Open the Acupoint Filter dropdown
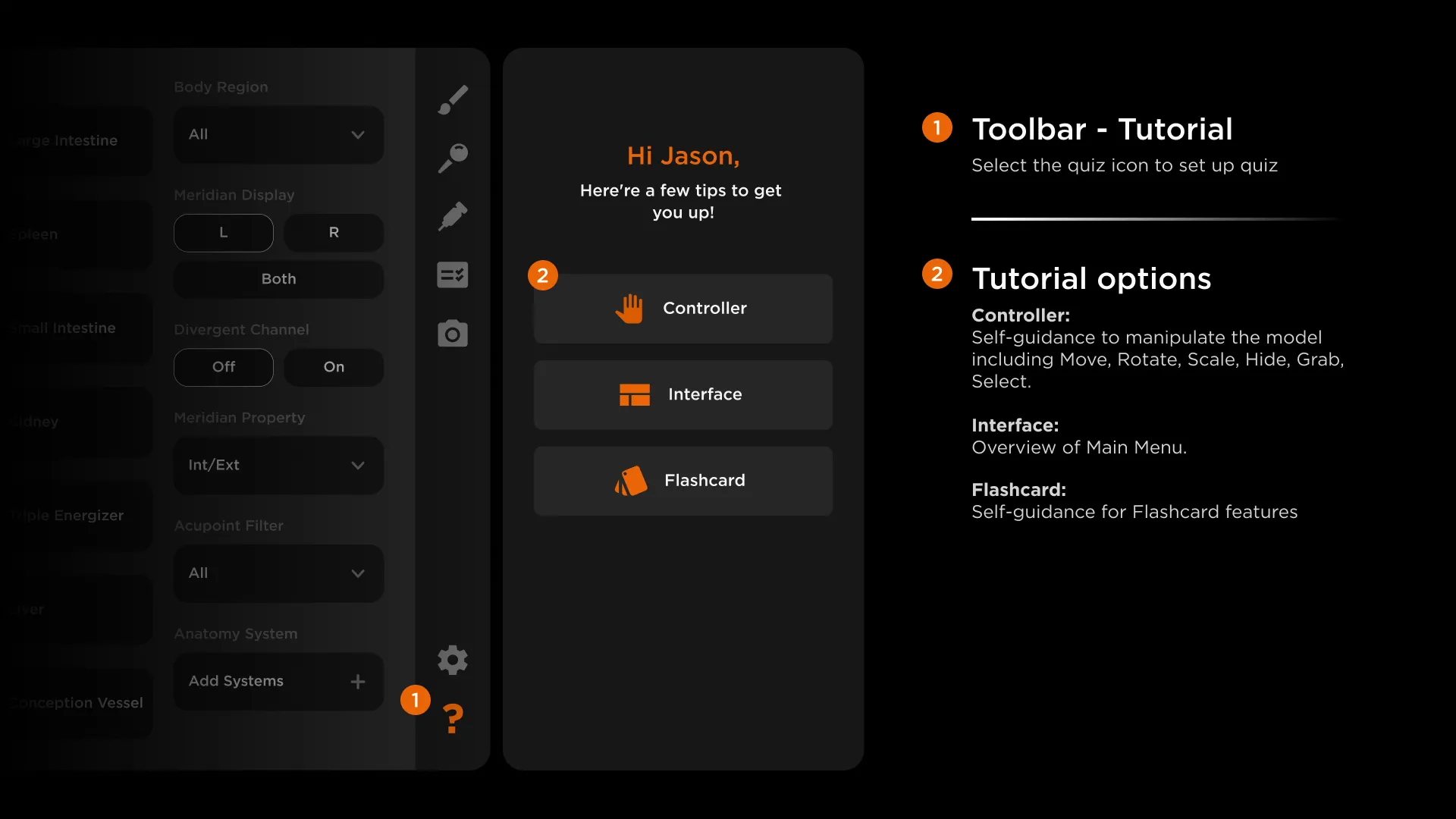Image resolution: width=1456 pixels, height=819 pixels. 278,573
